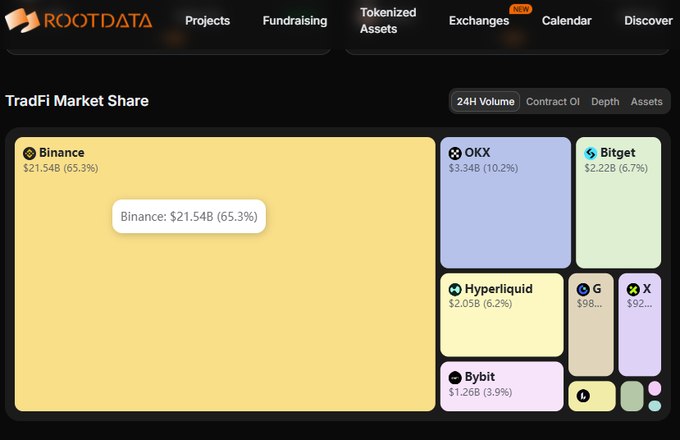The image size is (680, 440).
Task: Open Tokenized Assets menu
Action: coord(388,20)
